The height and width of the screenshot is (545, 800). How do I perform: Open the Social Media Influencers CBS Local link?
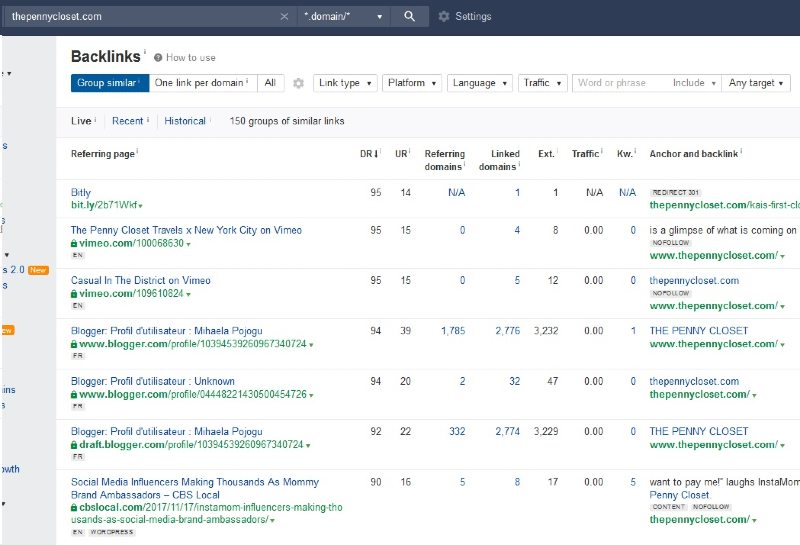[x=195, y=488]
